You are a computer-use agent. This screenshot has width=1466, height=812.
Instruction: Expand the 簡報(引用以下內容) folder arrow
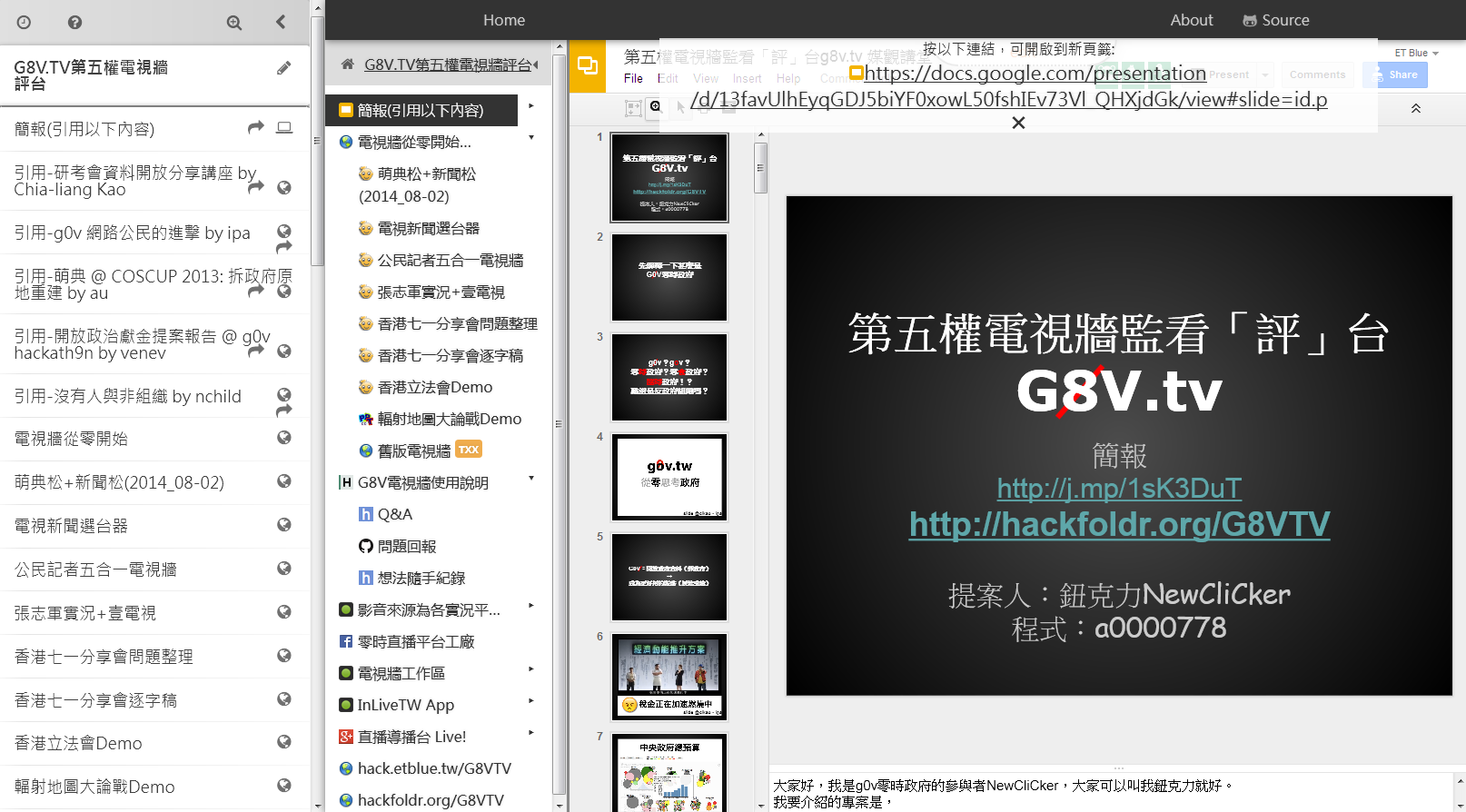point(531,106)
